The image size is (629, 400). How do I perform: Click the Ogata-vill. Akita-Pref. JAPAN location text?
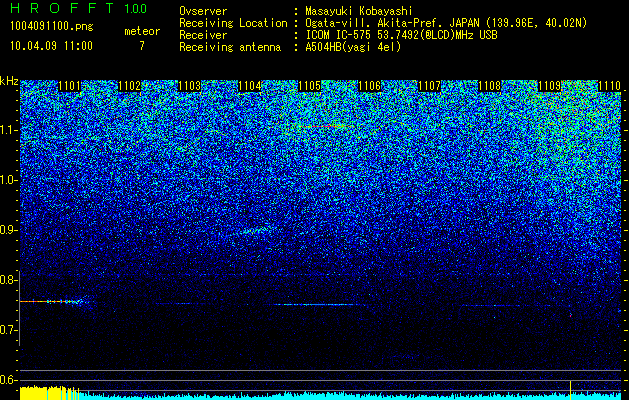pyautogui.click(x=446, y=23)
